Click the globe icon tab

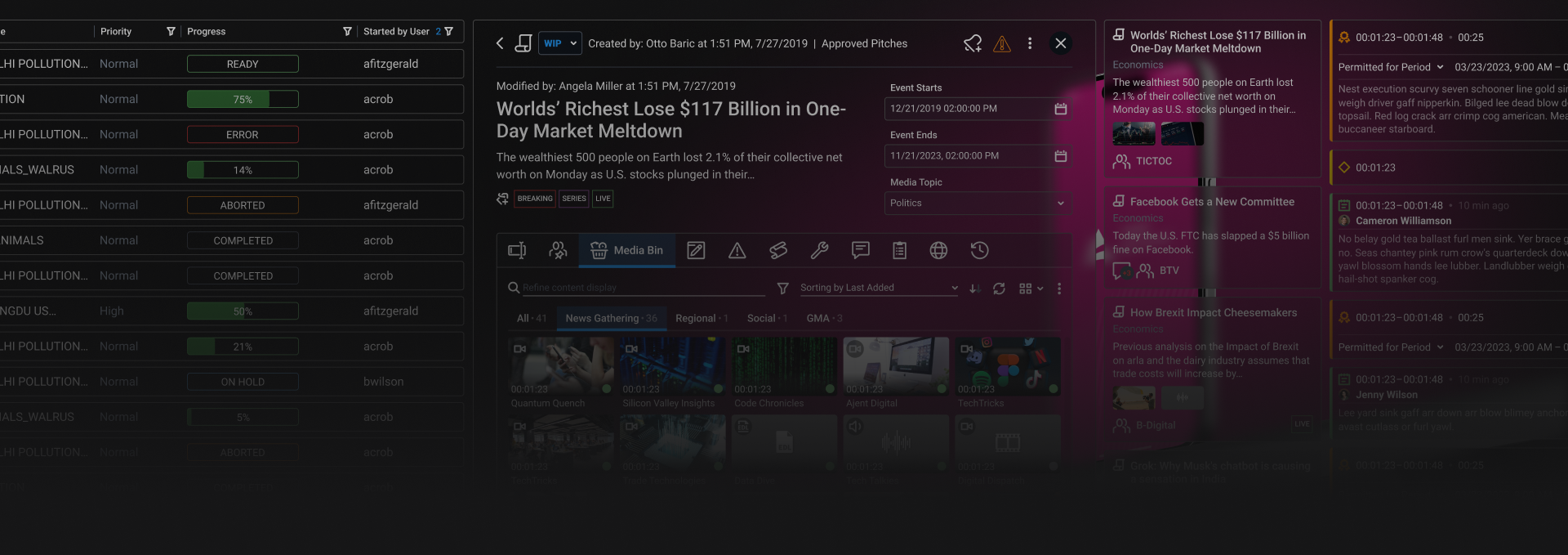pos(938,251)
